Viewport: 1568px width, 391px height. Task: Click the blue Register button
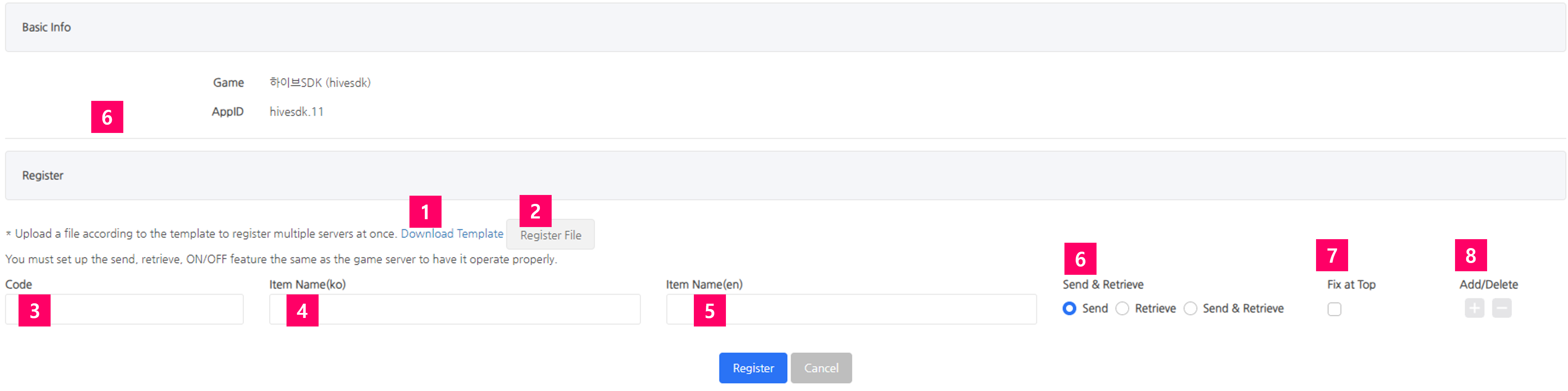752,368
